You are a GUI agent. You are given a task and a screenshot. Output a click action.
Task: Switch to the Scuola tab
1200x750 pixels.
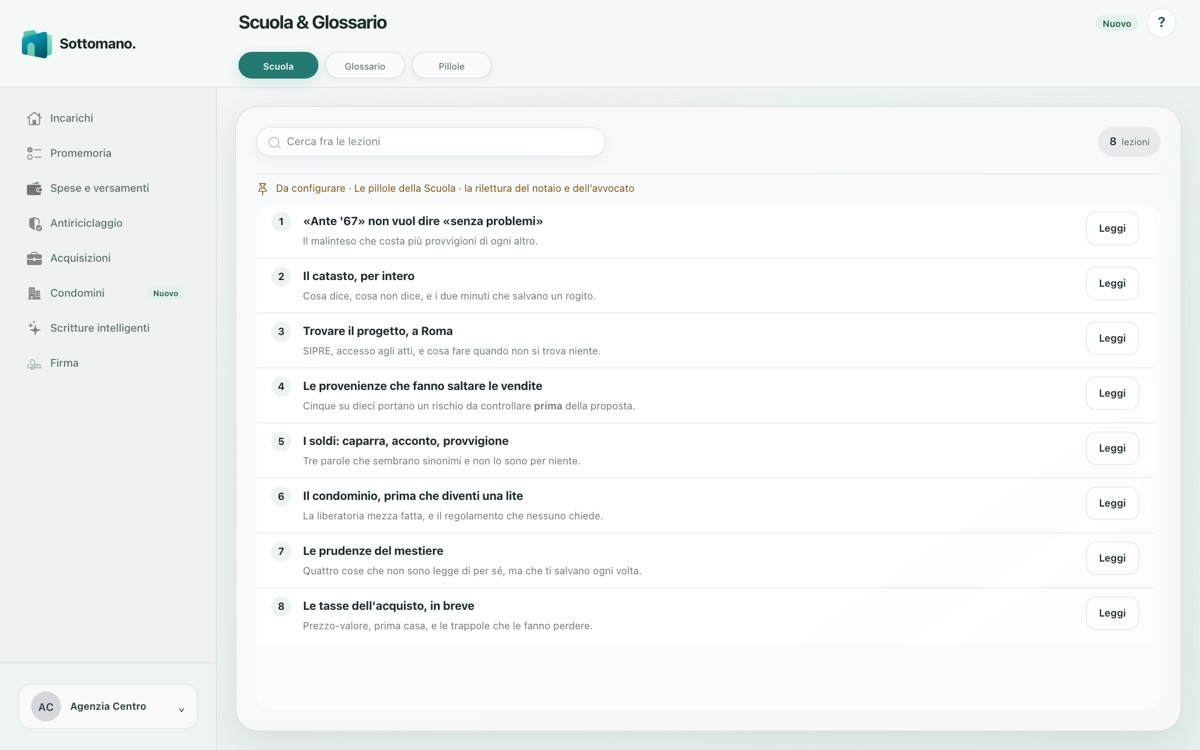[x=278, y=66]
